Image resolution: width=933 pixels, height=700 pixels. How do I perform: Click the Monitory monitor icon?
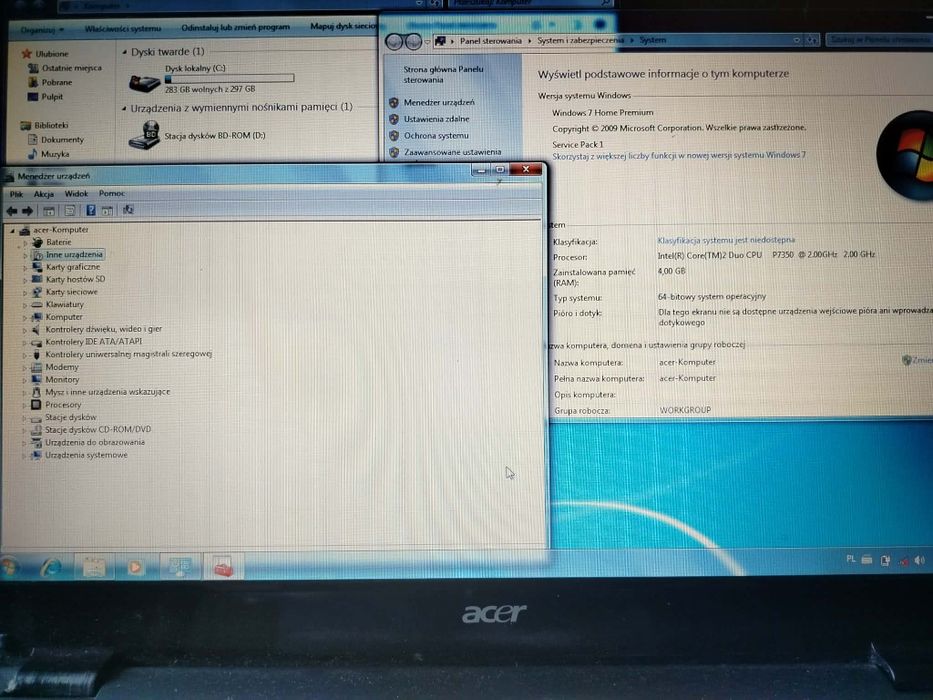pyautogui.click(x=37, y=379)
